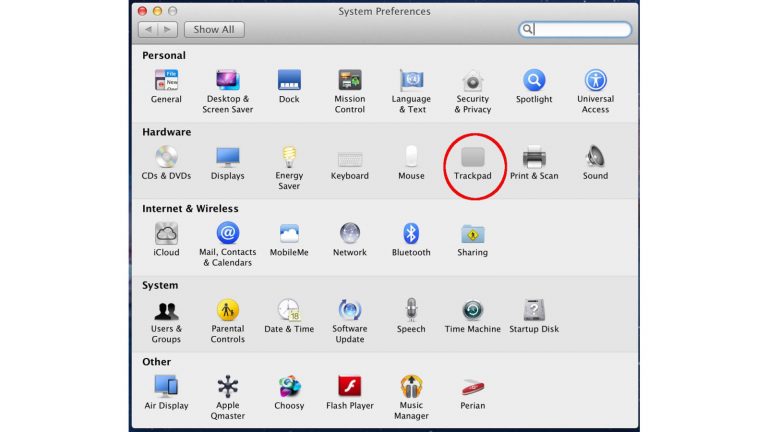Open Print & Scan preferences
Image resolution: width=768 pixels, height=432 pixels.
(534, 158)
